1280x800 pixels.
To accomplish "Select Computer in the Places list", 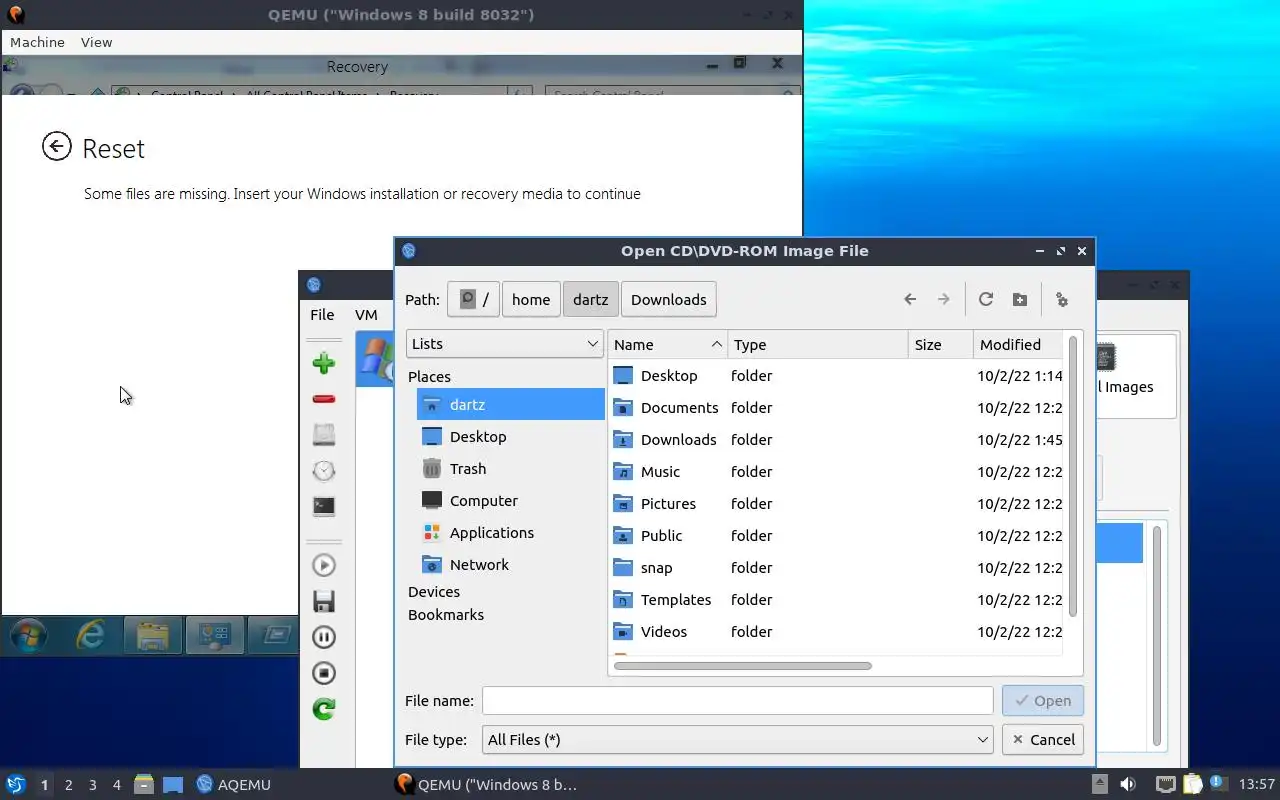I will (x=511, y=500).
